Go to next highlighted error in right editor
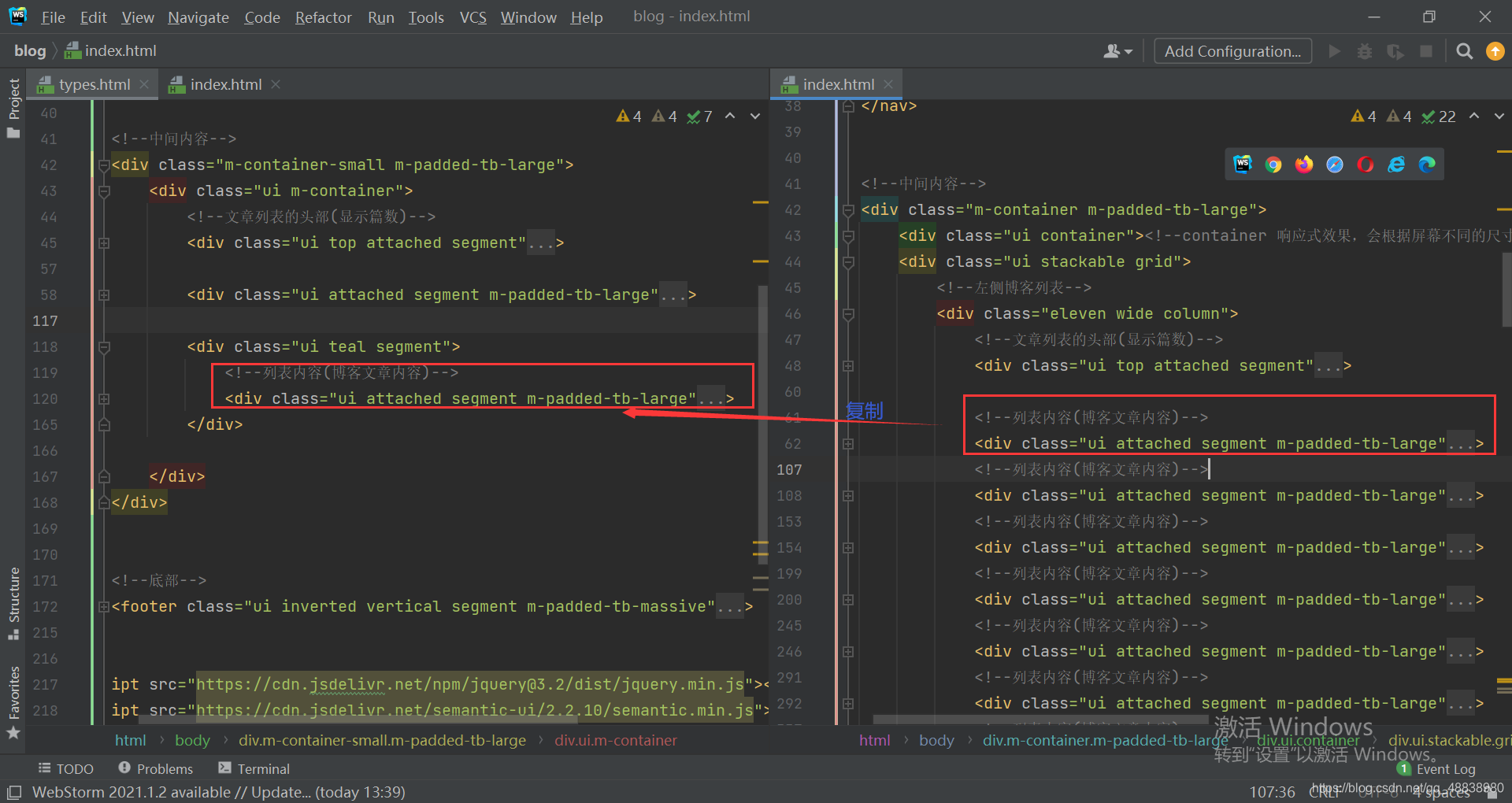Screen dimensions: 1512x803 point(1499,117)
